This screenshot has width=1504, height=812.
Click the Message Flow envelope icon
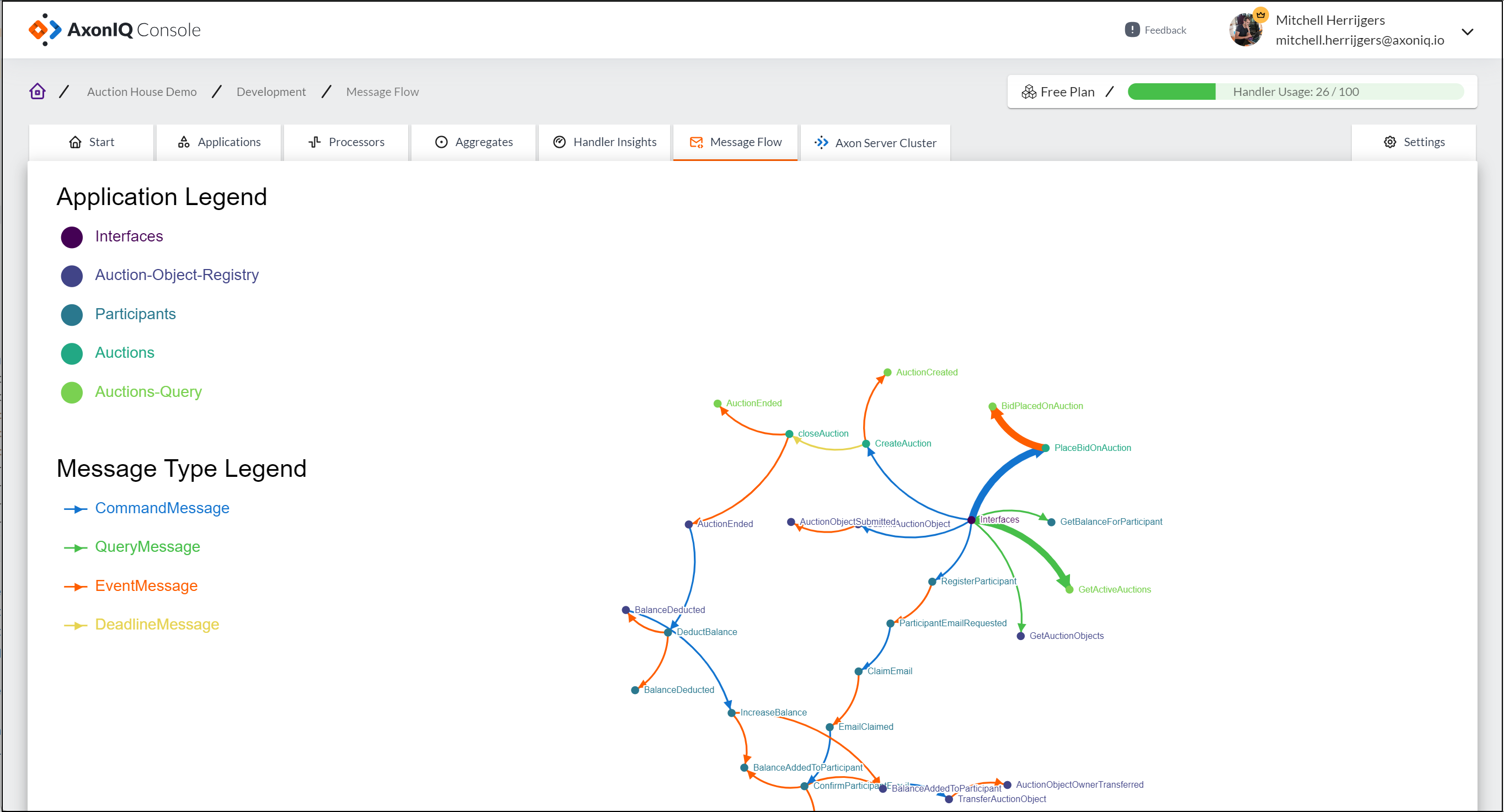(696, 142)
